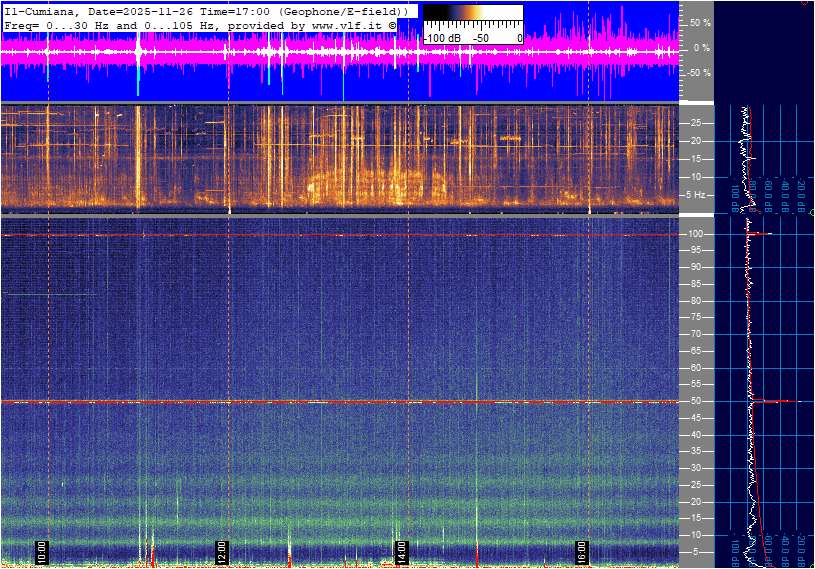Click the 0 % amplitude axis label
Viewport: 815px width, 569px height.
[x=701, y=47]
